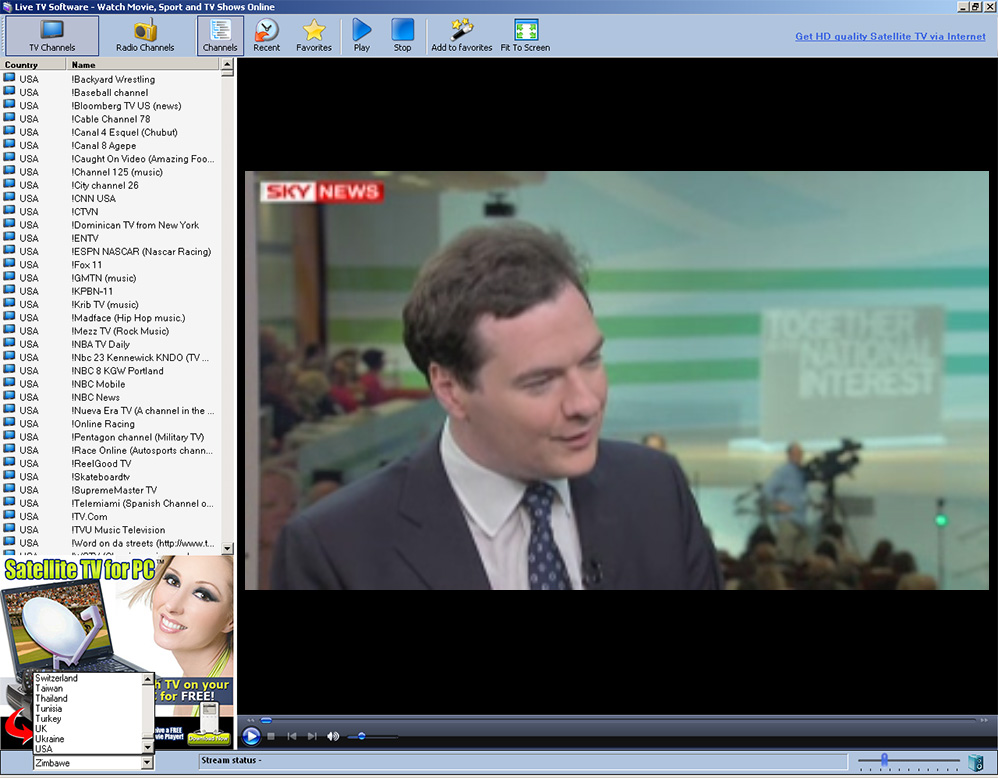Select !Online Racing channel
This screenshot has height=778, width=998.
pyautogui.click(x=103, y=423)
